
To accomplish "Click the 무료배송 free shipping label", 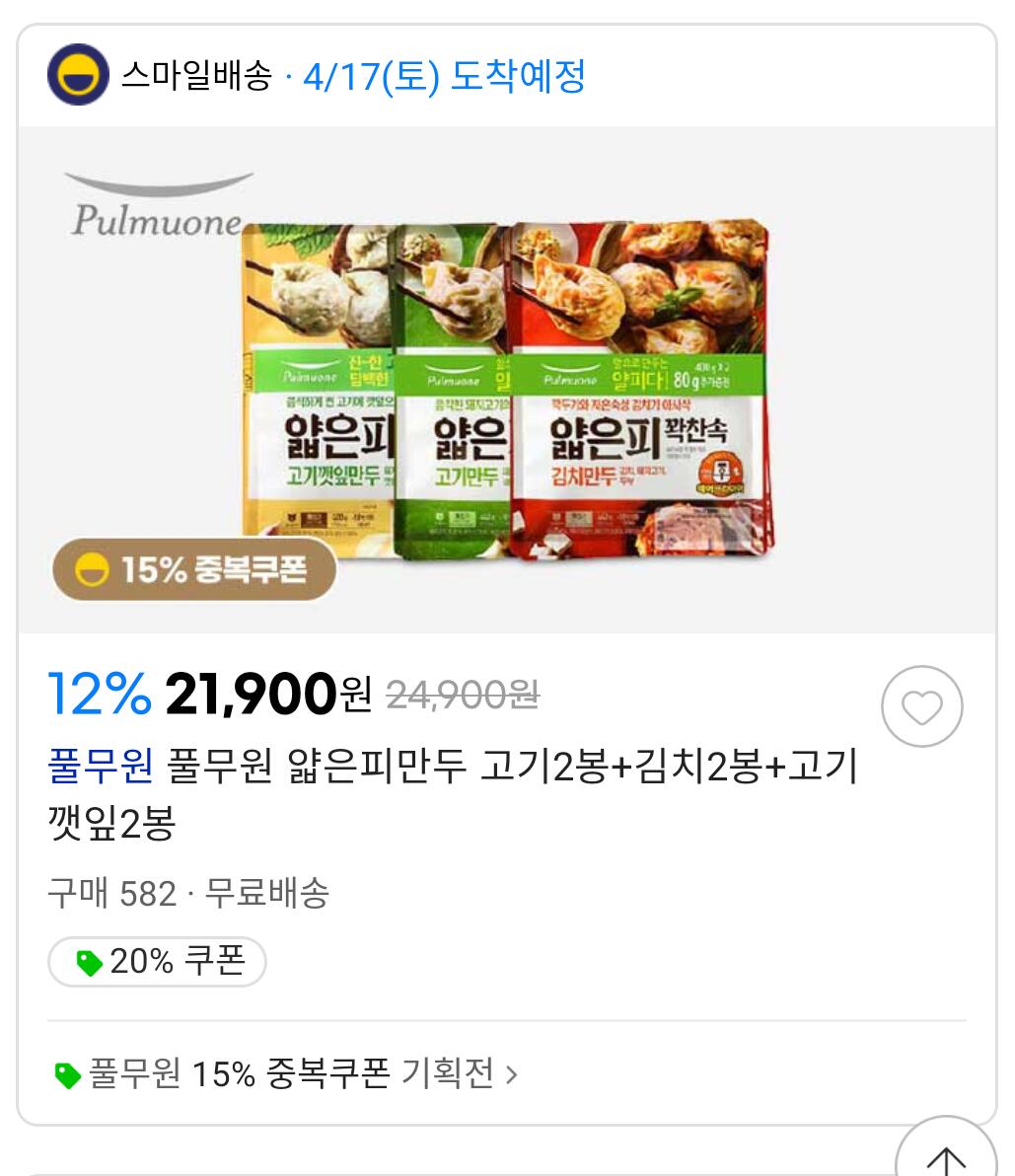I will point(266,894).
